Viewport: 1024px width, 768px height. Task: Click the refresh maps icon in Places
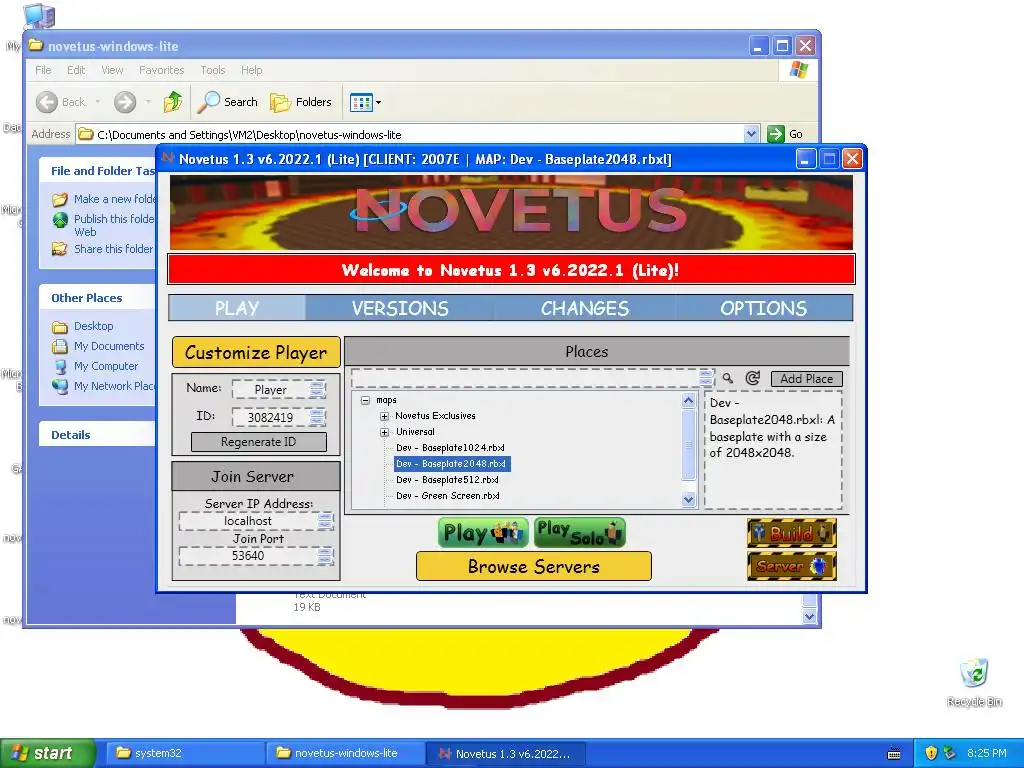point(752,378)
